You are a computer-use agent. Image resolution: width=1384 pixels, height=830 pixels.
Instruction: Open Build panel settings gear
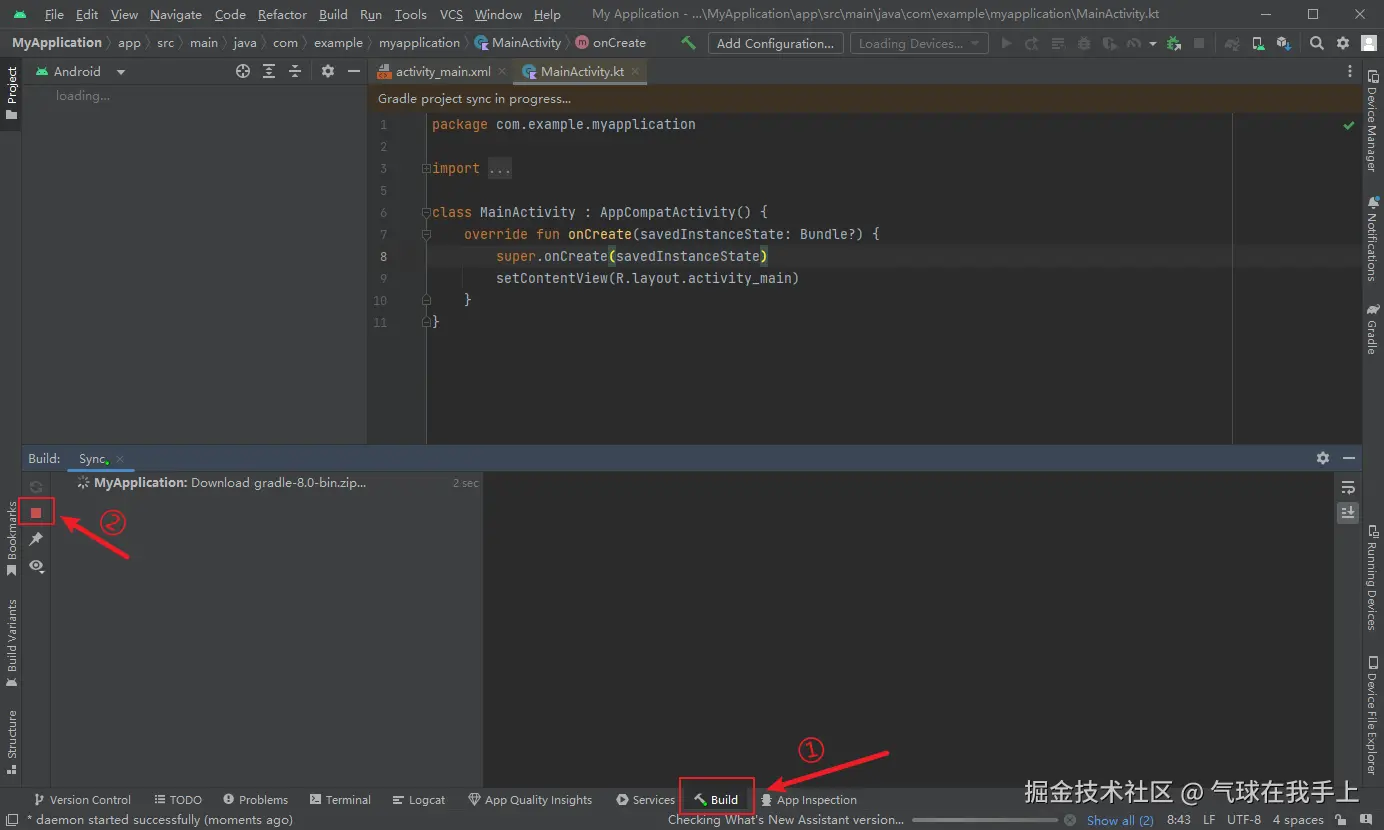point(1323,458)
